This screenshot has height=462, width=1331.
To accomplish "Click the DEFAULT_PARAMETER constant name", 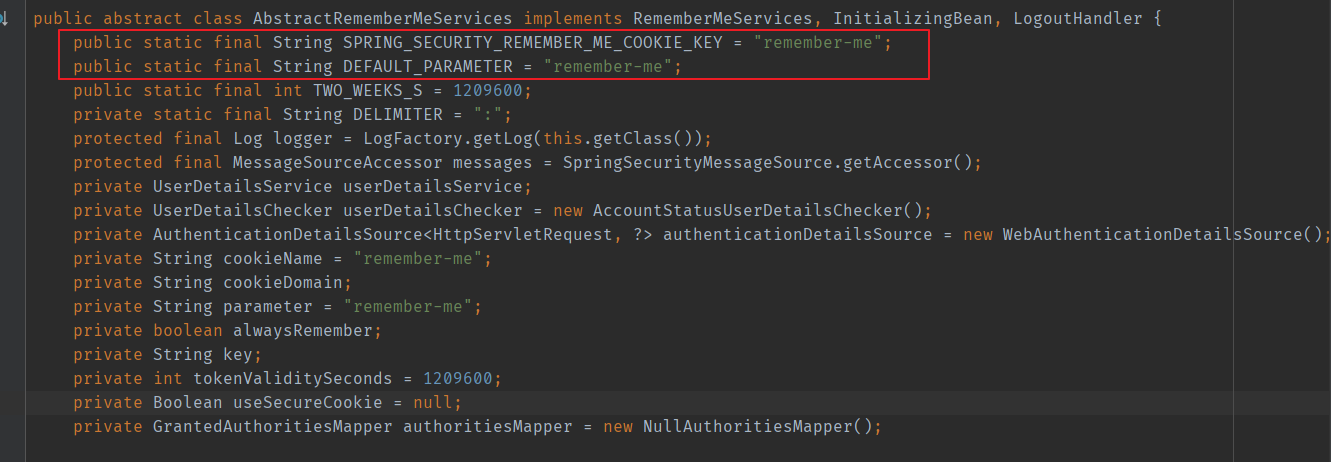I will [x=428, y=66].
